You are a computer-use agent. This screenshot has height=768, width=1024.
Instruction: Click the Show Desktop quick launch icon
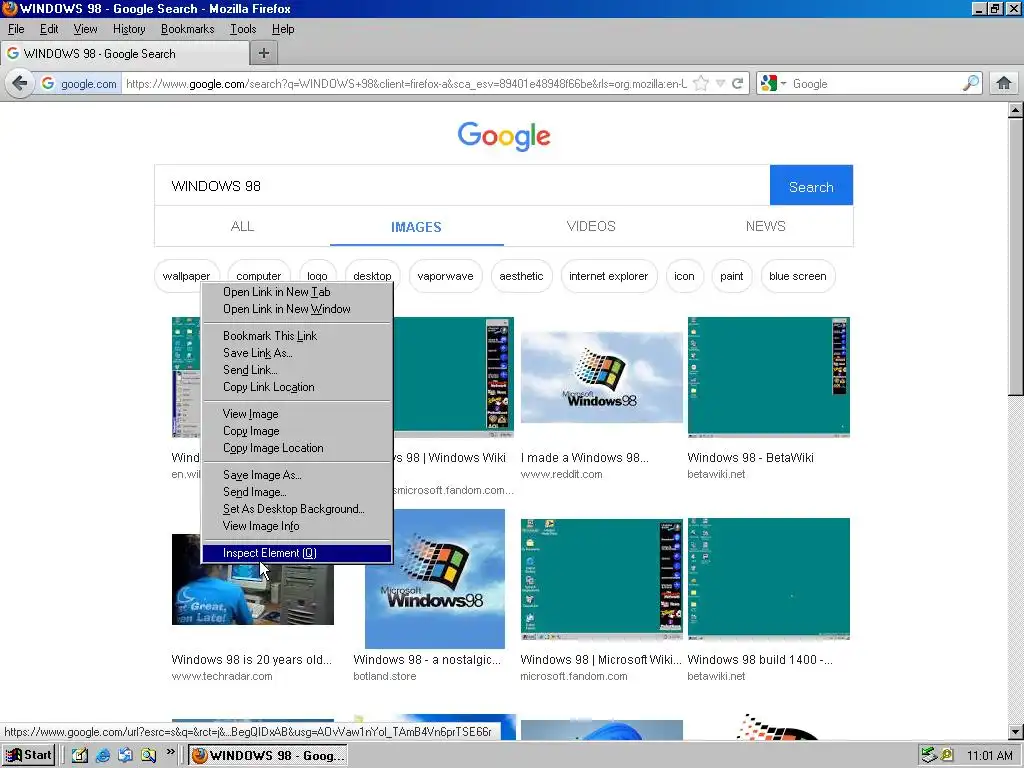click(80, 756)
